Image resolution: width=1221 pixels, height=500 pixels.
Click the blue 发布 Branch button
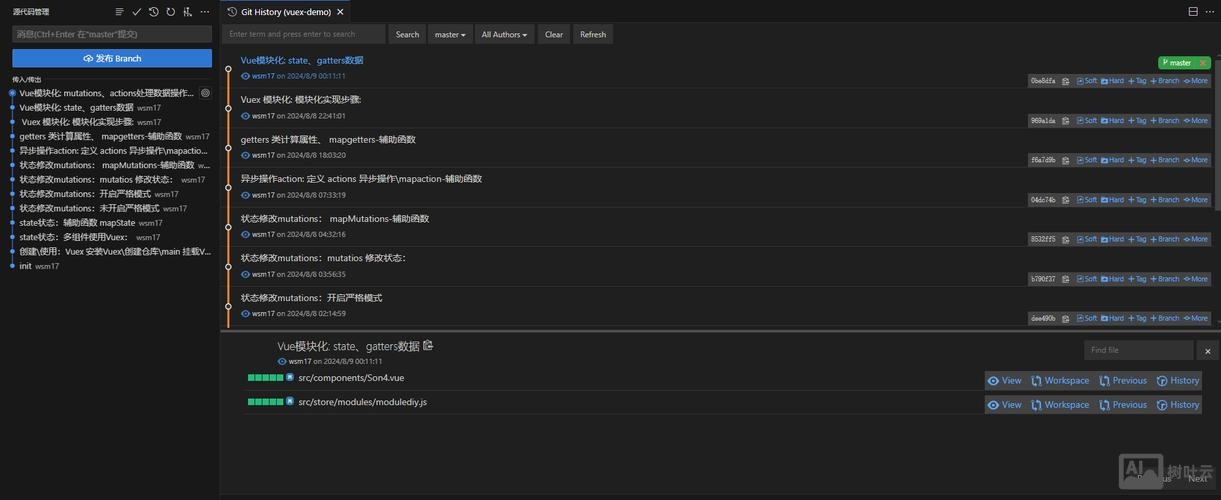pyautogui.click(x=112, y=58)
